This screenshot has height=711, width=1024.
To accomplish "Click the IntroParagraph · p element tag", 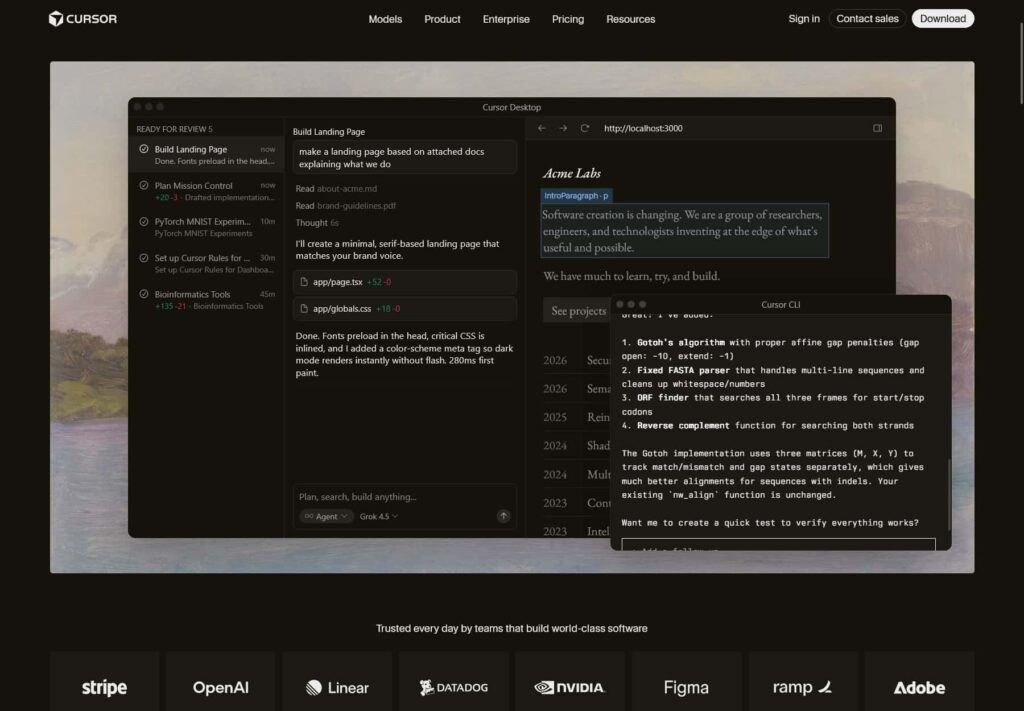I will (x=576, y=196).
